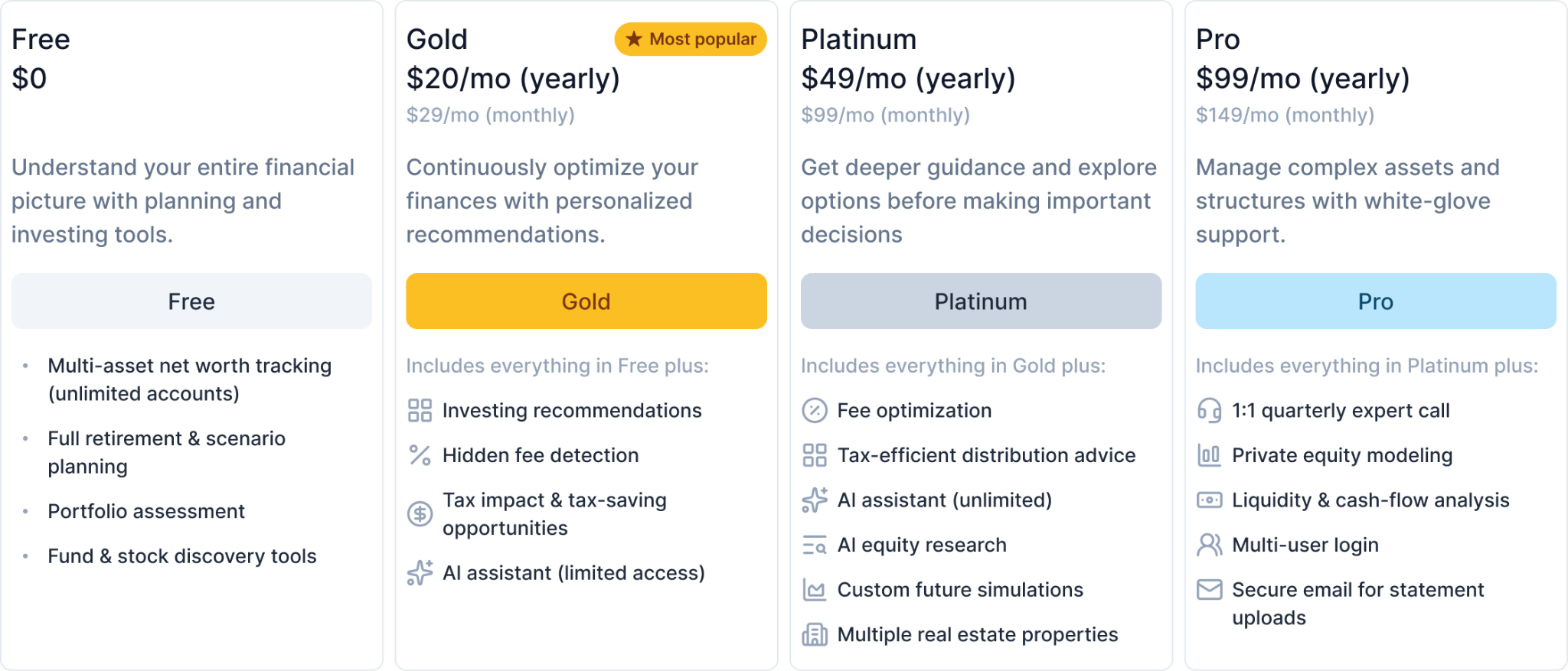1568x671 pixels.
Task: Click the headset icon for quarterly expert call
Action: point(1209,410)
